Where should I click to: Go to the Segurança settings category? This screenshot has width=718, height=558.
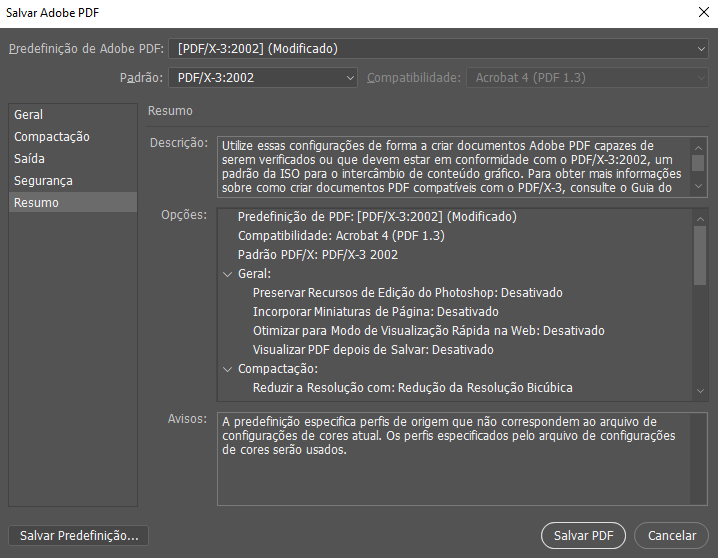[43, 181]
